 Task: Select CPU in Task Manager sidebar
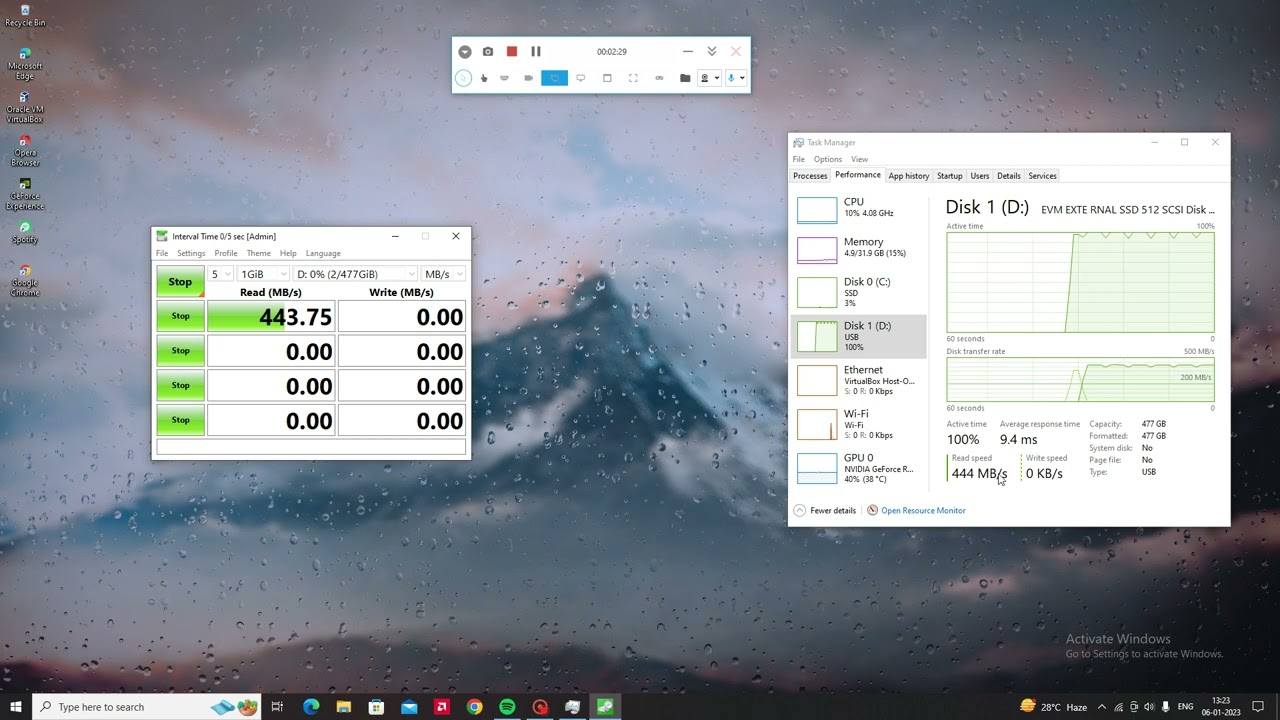tap(859, 208)
